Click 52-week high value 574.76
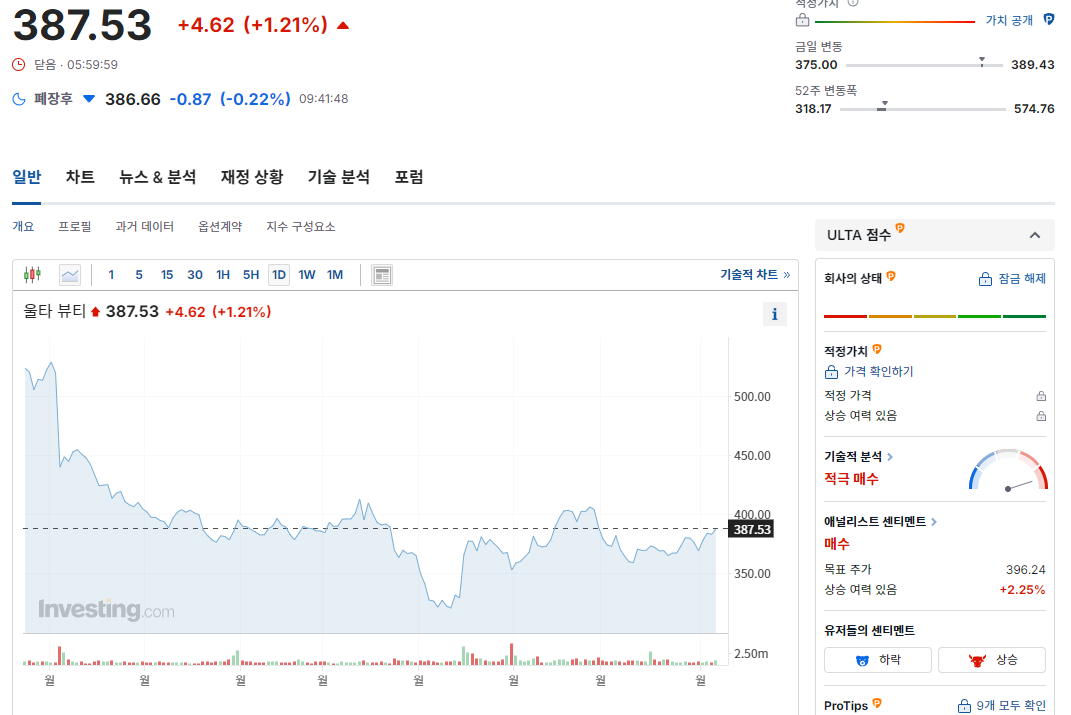 1033,109
